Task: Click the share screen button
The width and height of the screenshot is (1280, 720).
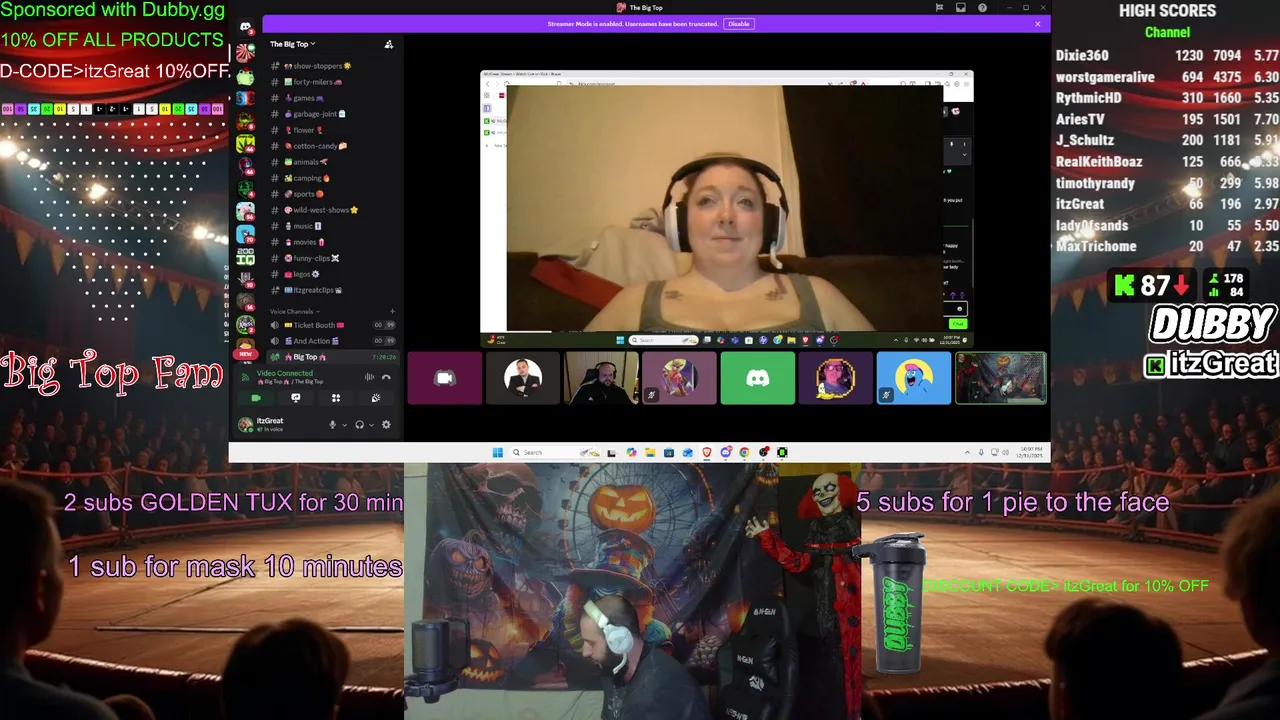Action: tap(295, 398)
